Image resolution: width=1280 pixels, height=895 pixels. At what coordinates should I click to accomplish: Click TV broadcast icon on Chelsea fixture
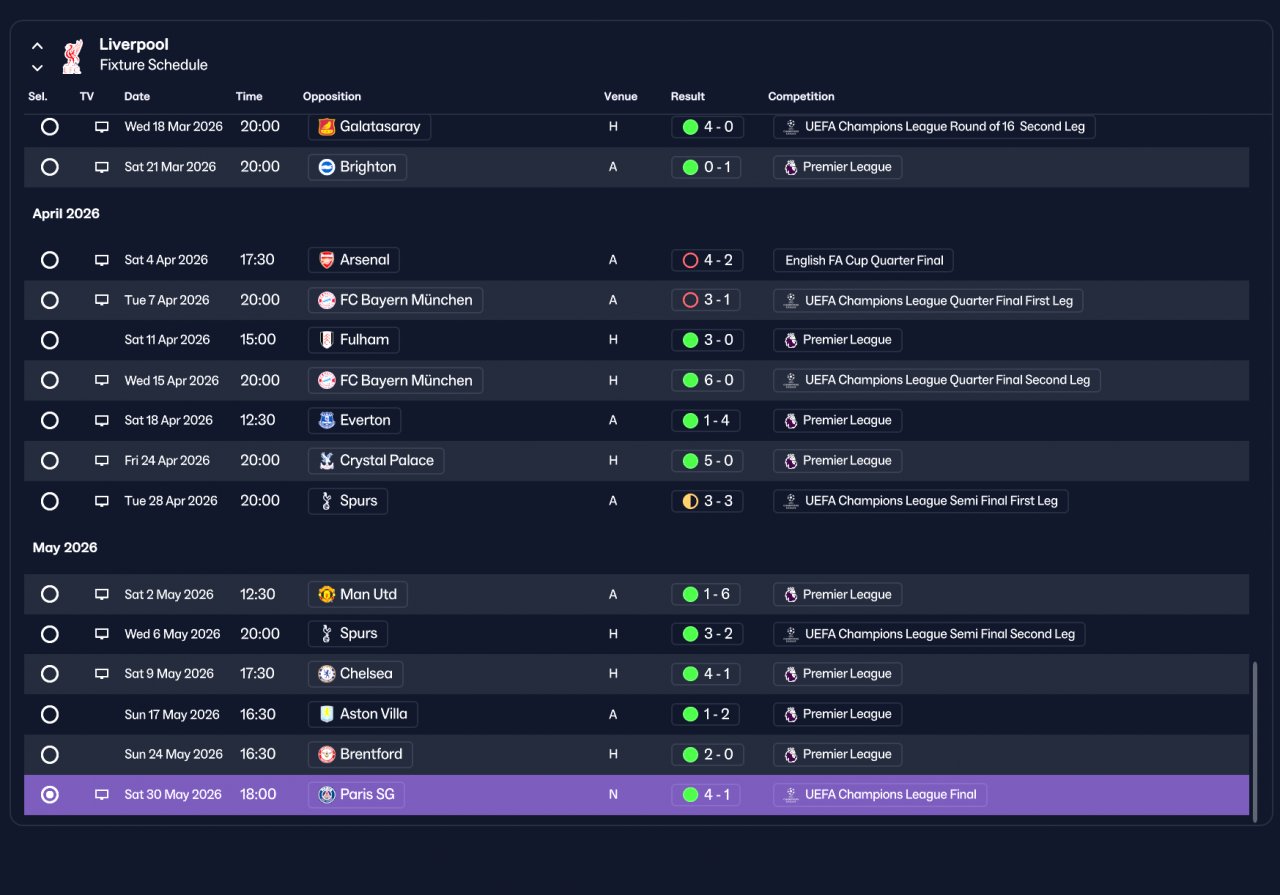pyautogui.click(x=101, y=674)
